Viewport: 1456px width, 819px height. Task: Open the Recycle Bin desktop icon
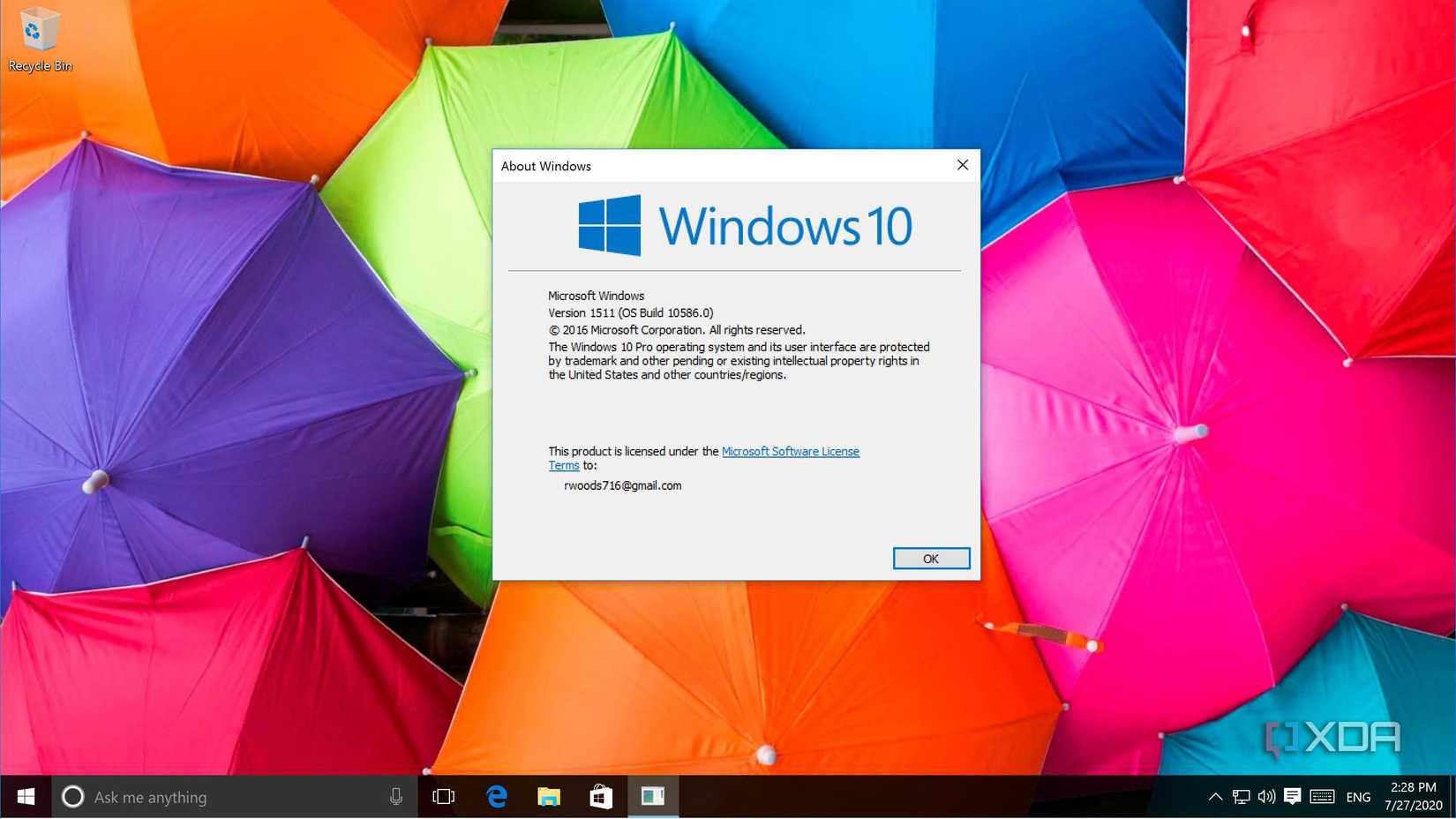[40, 40]
